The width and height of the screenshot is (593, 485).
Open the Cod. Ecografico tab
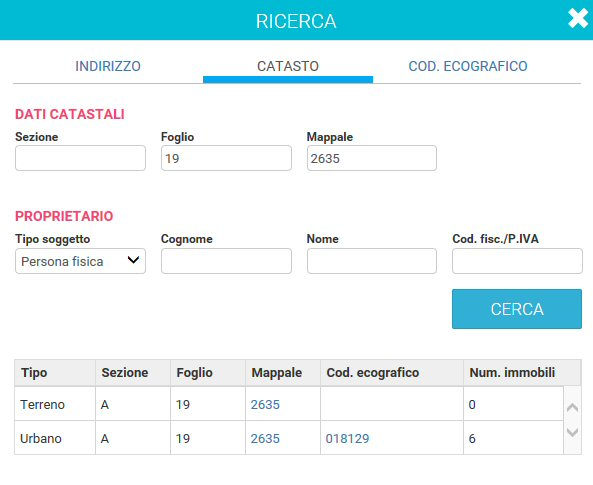[x=468, y=66]
